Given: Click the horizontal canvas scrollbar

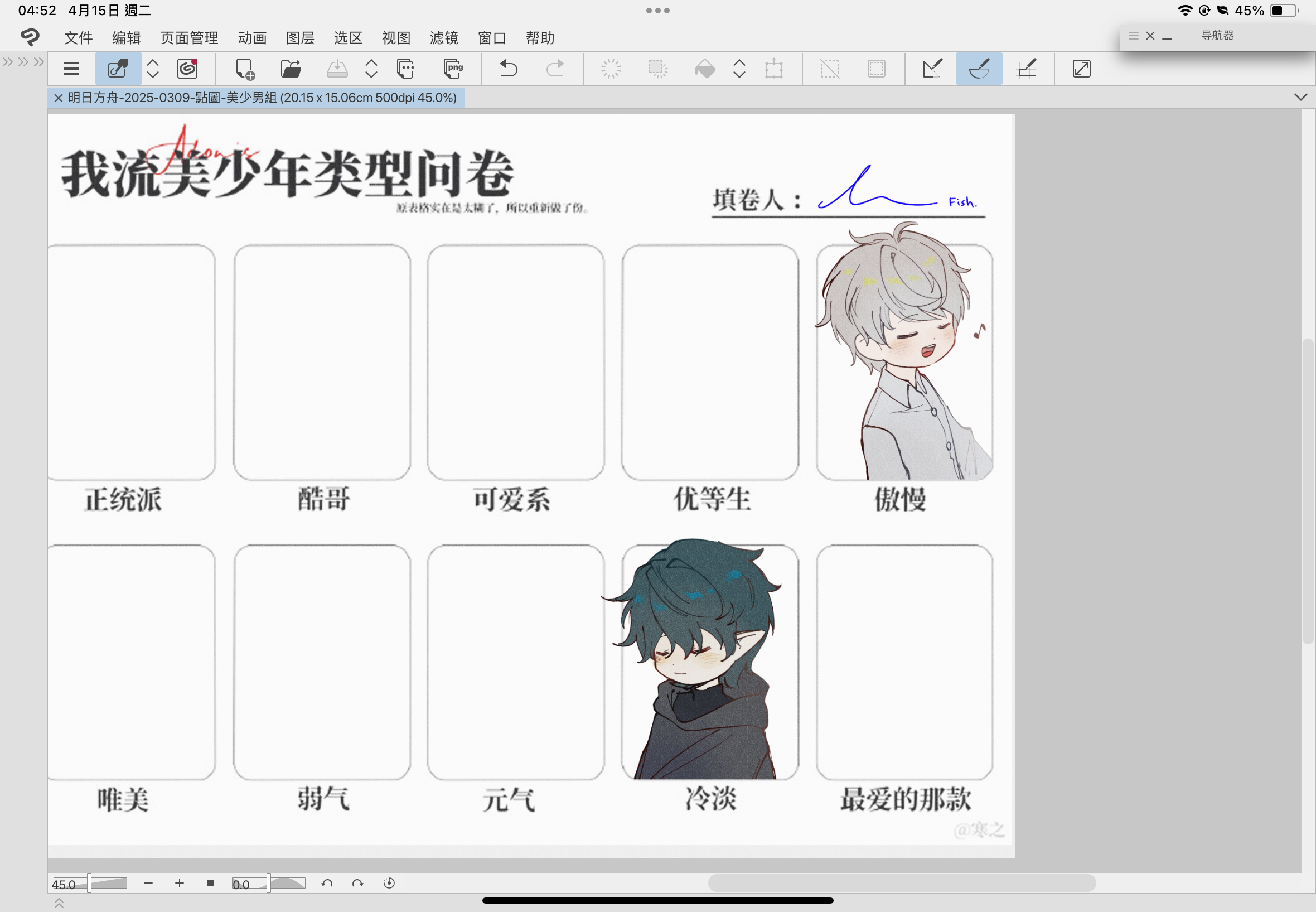Looking at the screenshot, I should point(901,884).
